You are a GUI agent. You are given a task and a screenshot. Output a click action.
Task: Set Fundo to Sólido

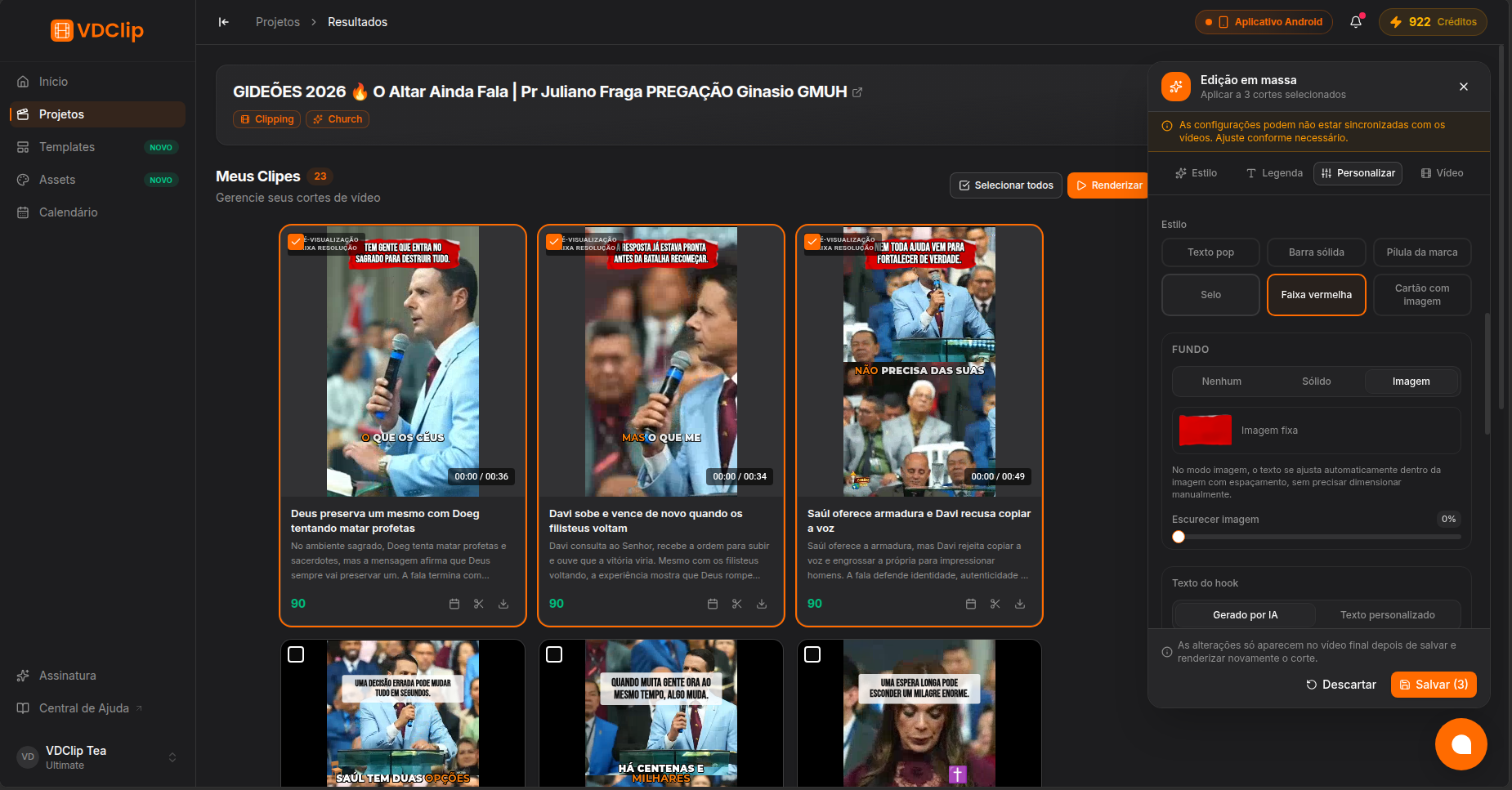1317,382
